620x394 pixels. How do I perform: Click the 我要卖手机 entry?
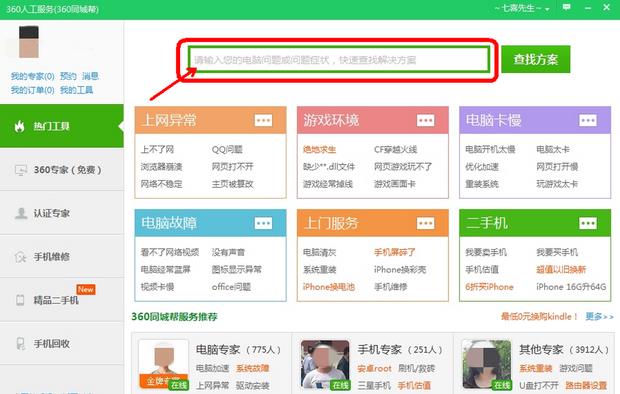pyautogui.click(x=486, y=252)
